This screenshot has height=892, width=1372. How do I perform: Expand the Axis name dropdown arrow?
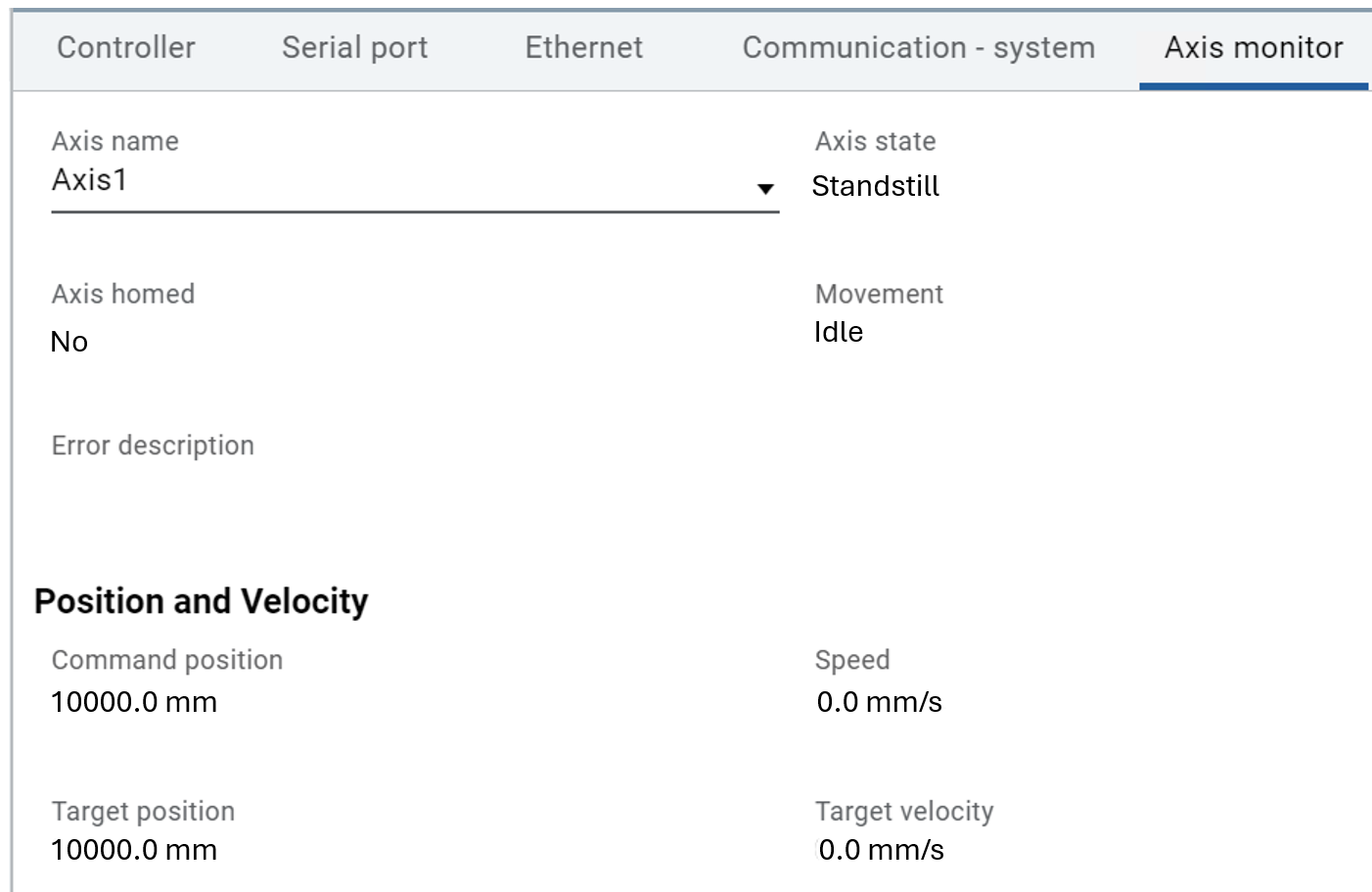click(x=765, y=188)
